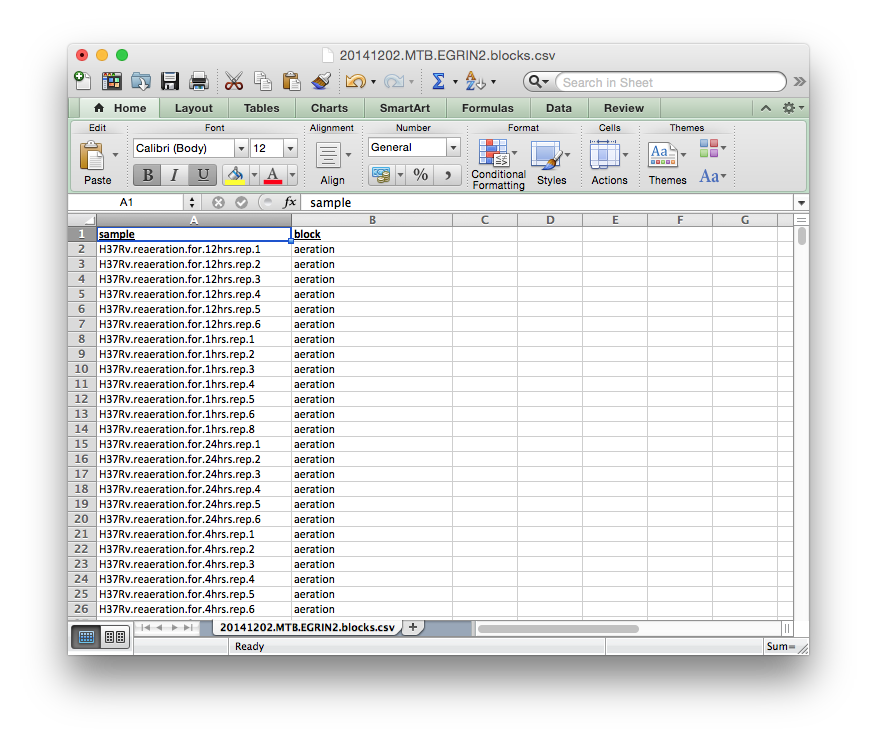Open the Calibri font name dropdown
Viewport: 877px width, 747px height.
[x=241, y=148]
